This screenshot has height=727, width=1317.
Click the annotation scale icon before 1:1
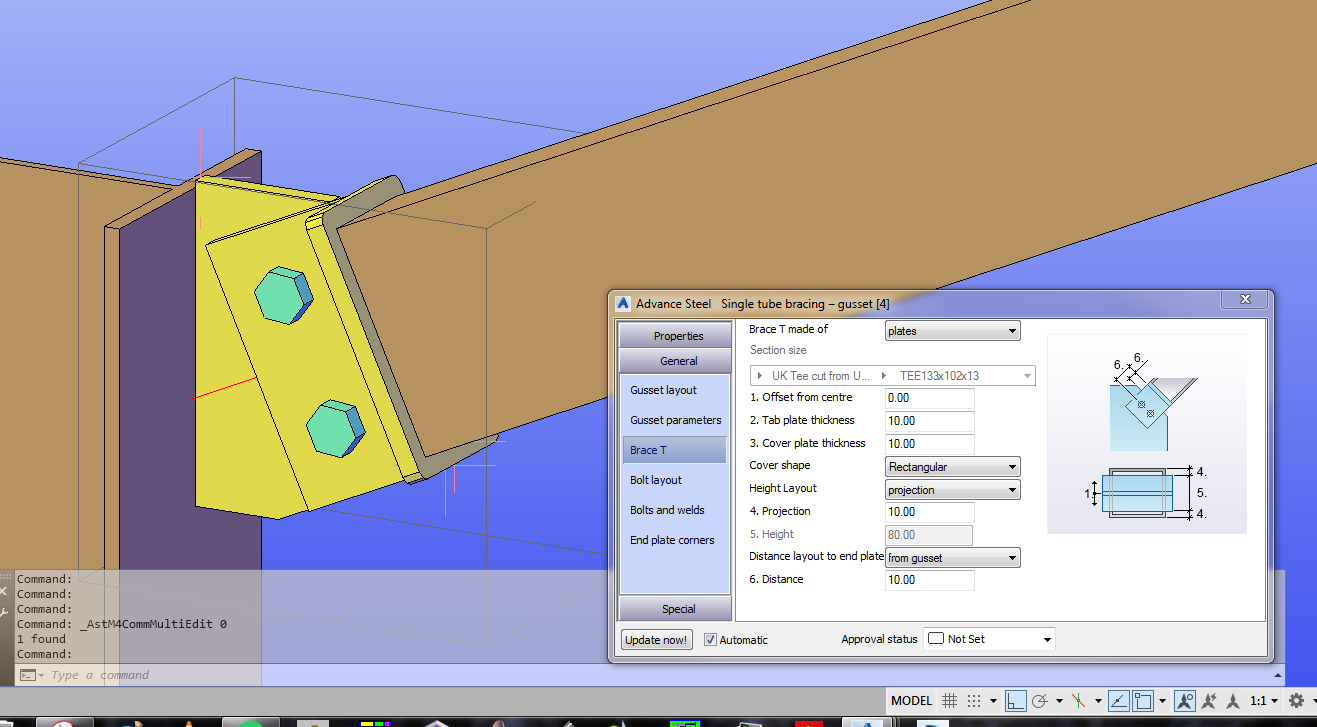[x=1234, y=700]
